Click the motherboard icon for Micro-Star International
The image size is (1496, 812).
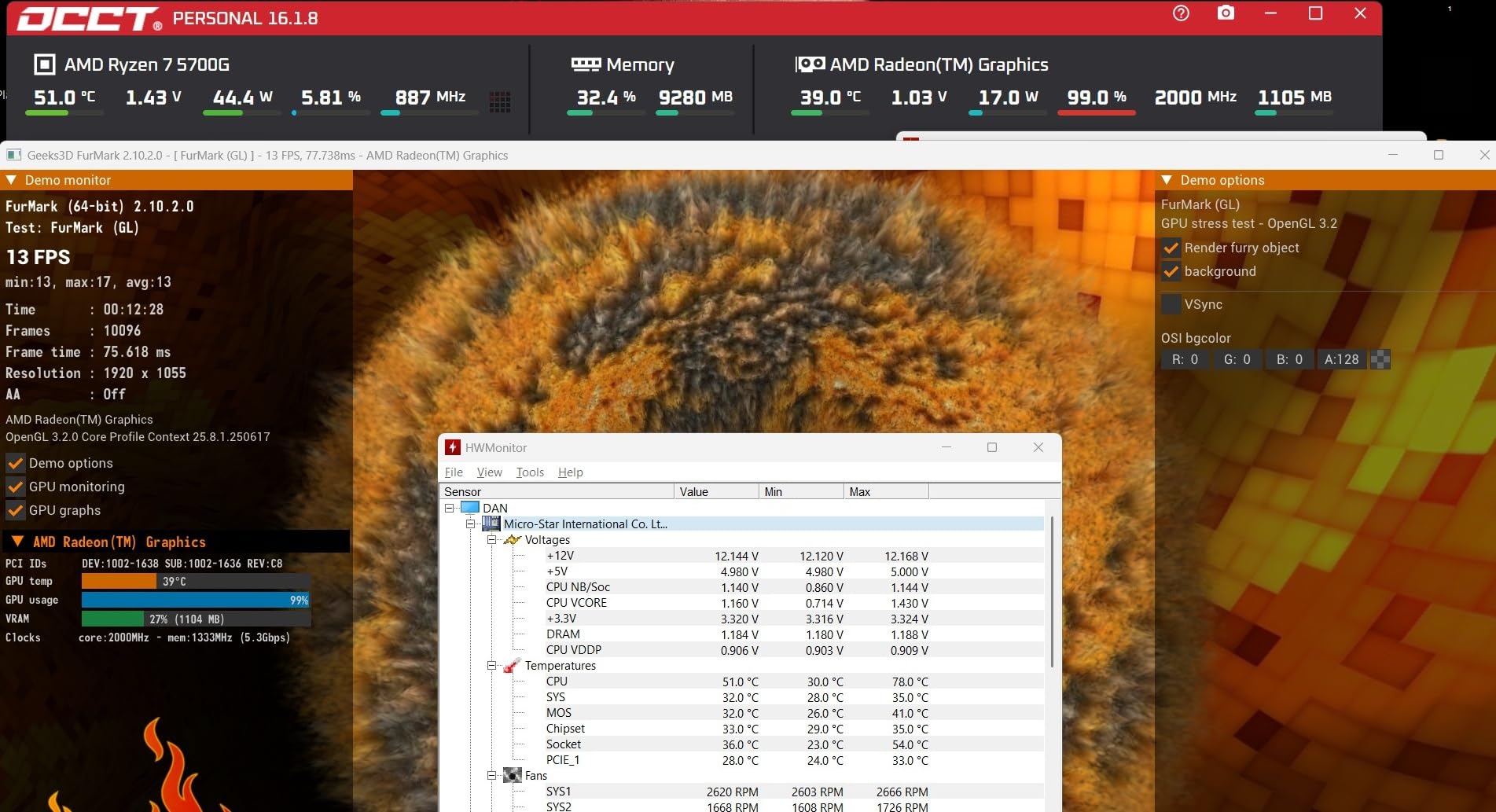pos(491,524)
